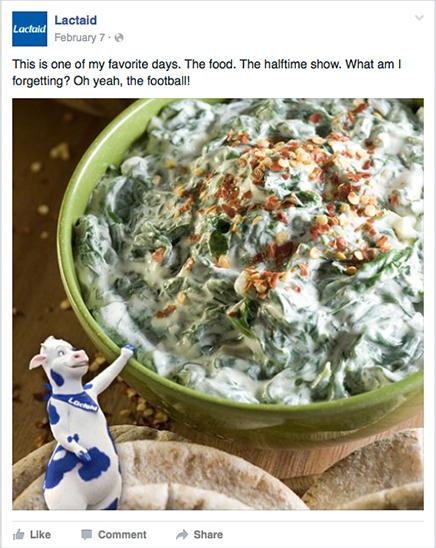
Task: Select the Share text button
Action: (208, 534)
